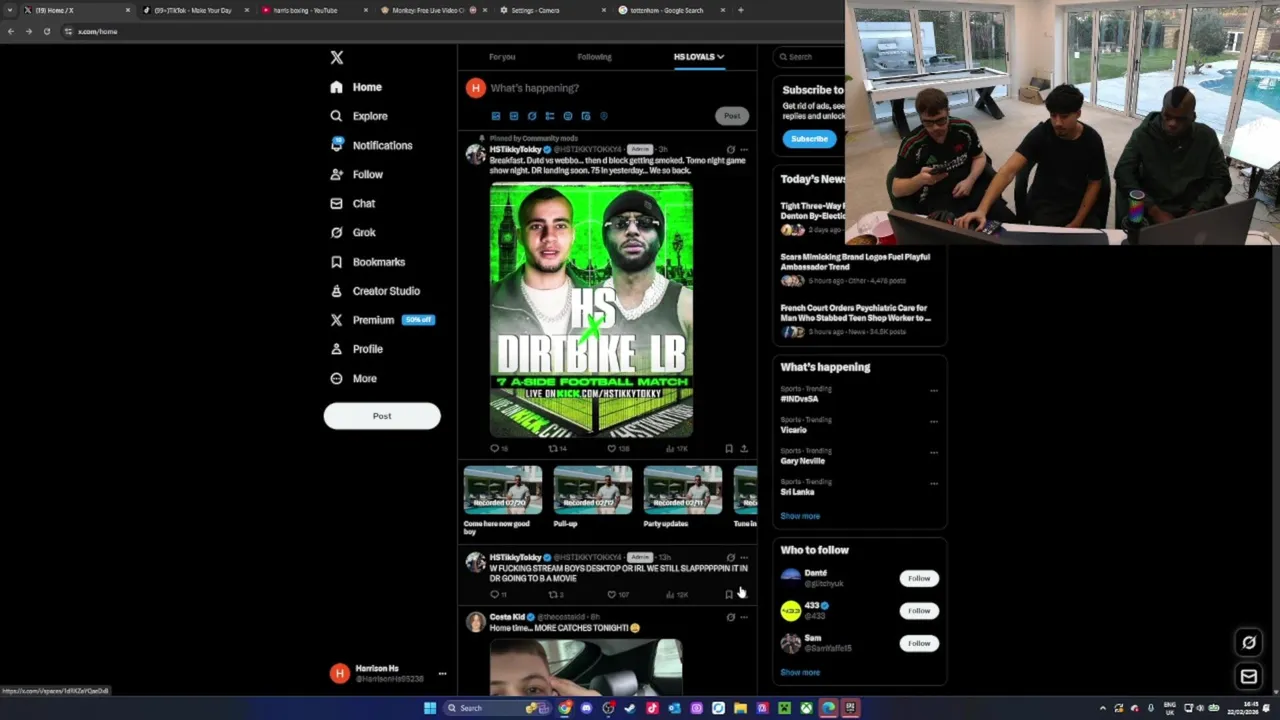Bookmark the W STREAM BOYS post
This screenshot has width=1280, height=720.
tap(729, 595)
